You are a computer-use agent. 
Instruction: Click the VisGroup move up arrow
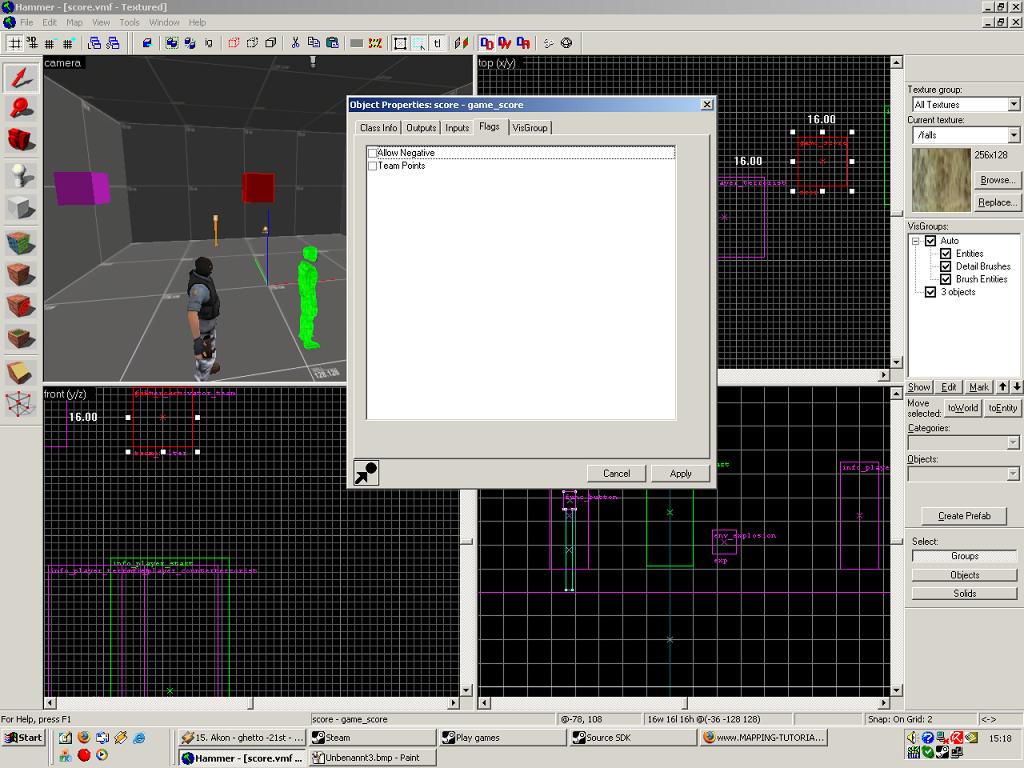[1002, 387]
